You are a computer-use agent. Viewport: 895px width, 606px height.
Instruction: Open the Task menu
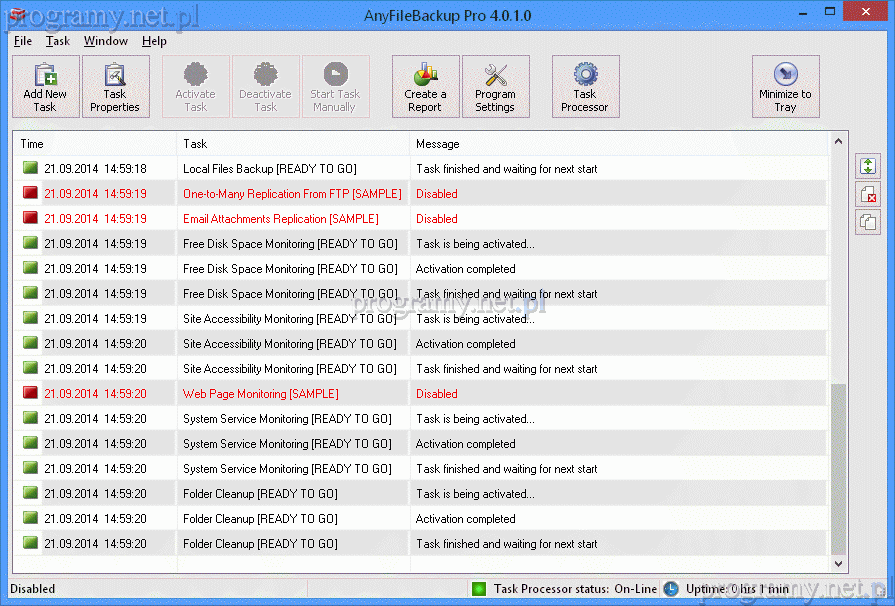(58, 41)
